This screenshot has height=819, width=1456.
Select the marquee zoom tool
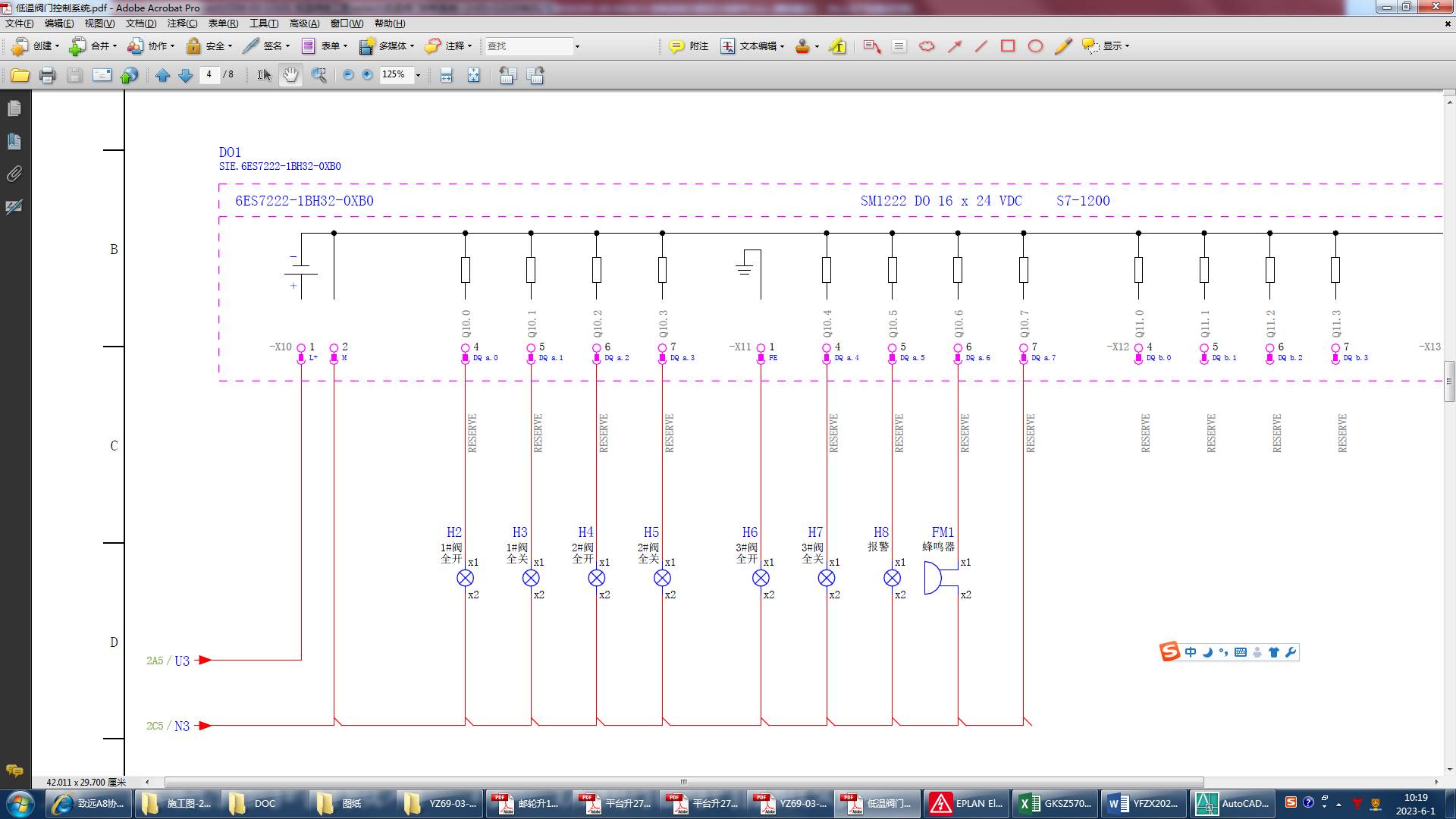pos(319,75)
